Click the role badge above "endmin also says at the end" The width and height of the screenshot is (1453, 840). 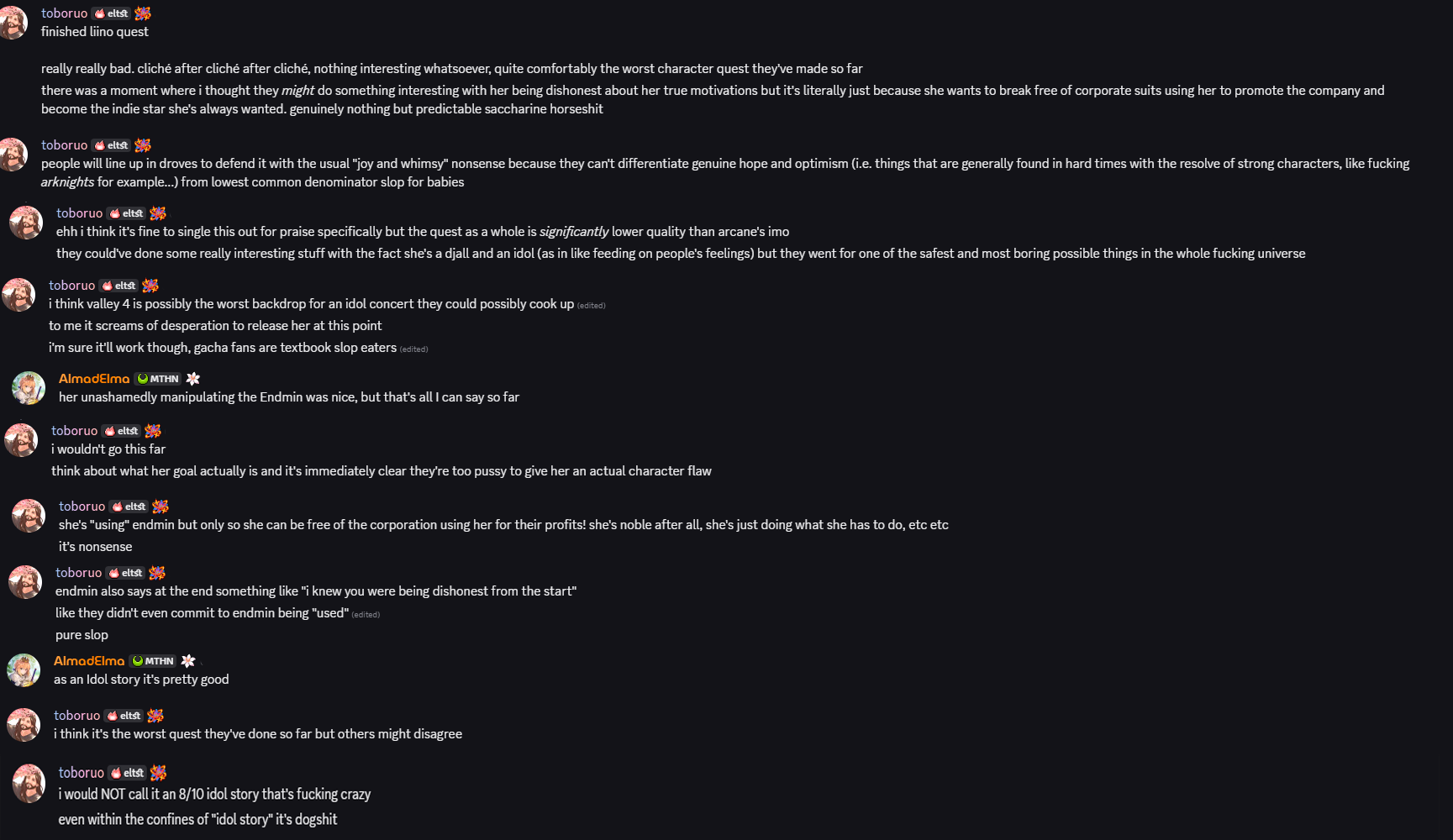pyautogui.click(x=157, y=573)
